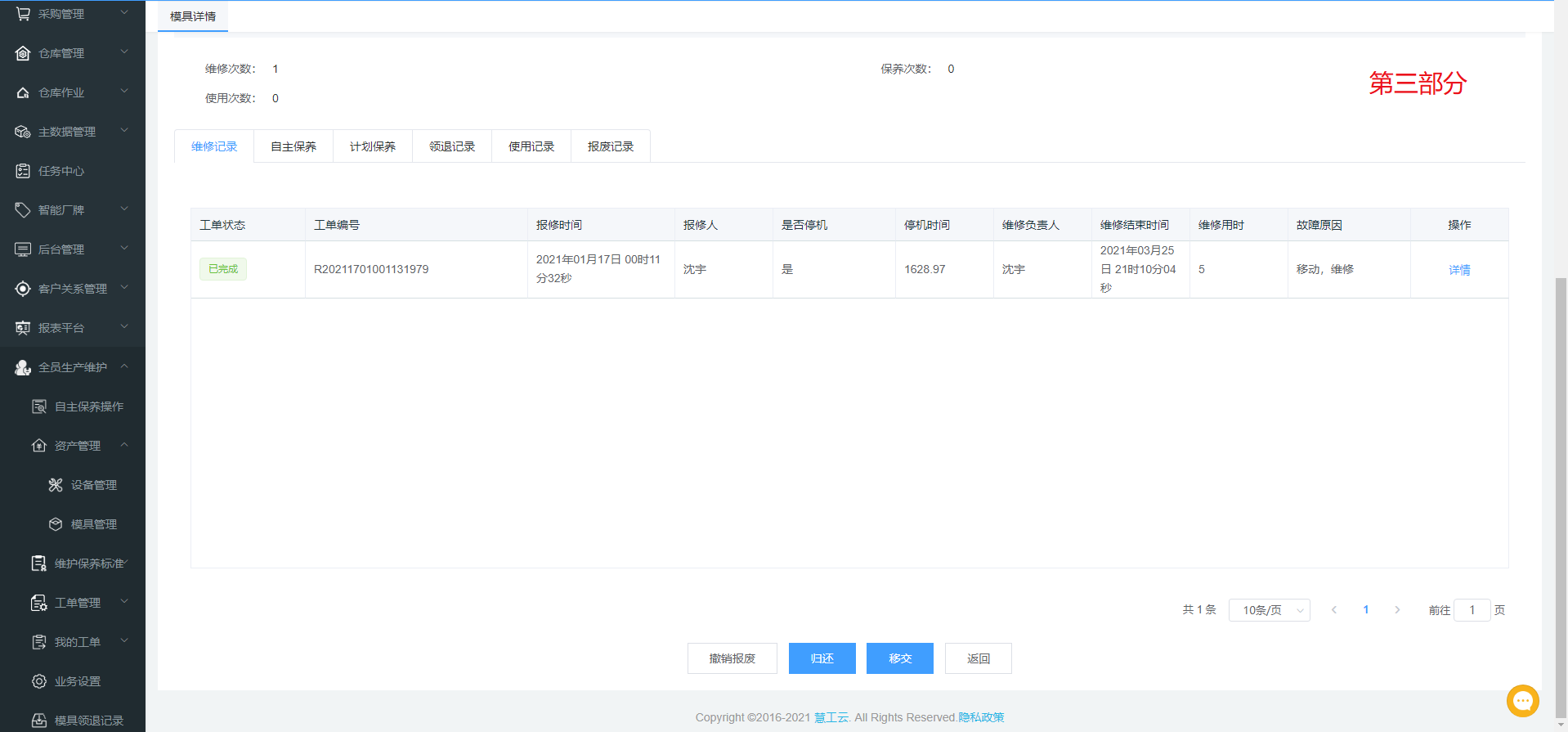Click the 模具管理 cube icon
Screen dimensions: 1568x732
coord(56,524)
